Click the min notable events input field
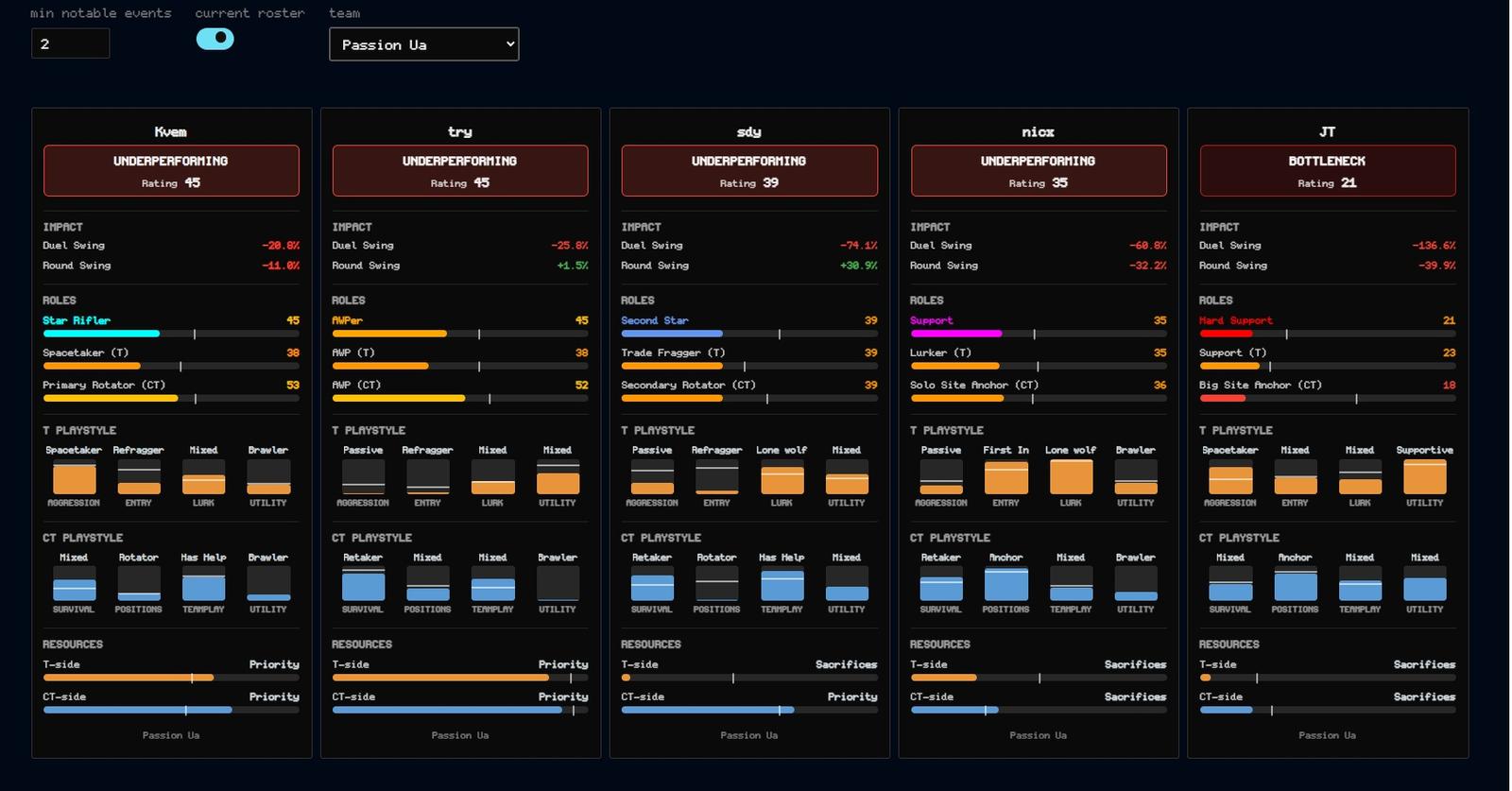This screenshot has height=791, width=1512. [71, 43]
